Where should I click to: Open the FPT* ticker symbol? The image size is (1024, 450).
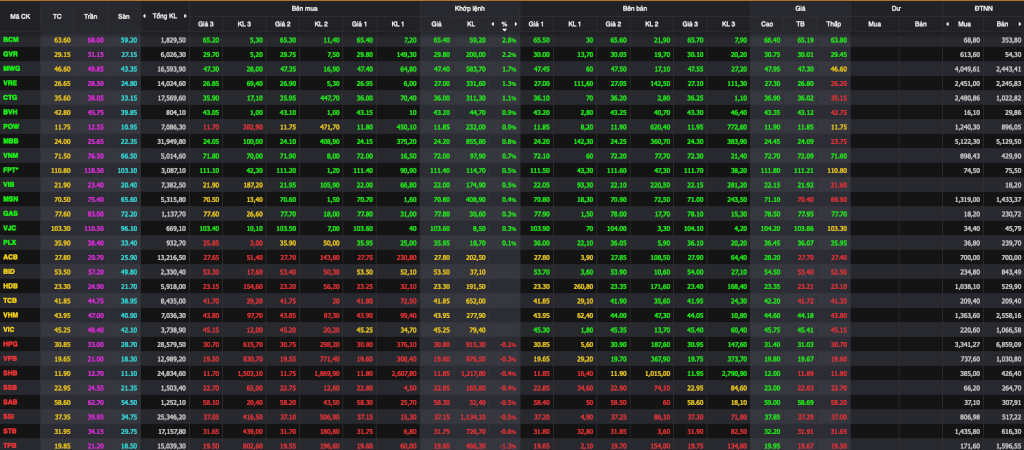coord(11,170)
